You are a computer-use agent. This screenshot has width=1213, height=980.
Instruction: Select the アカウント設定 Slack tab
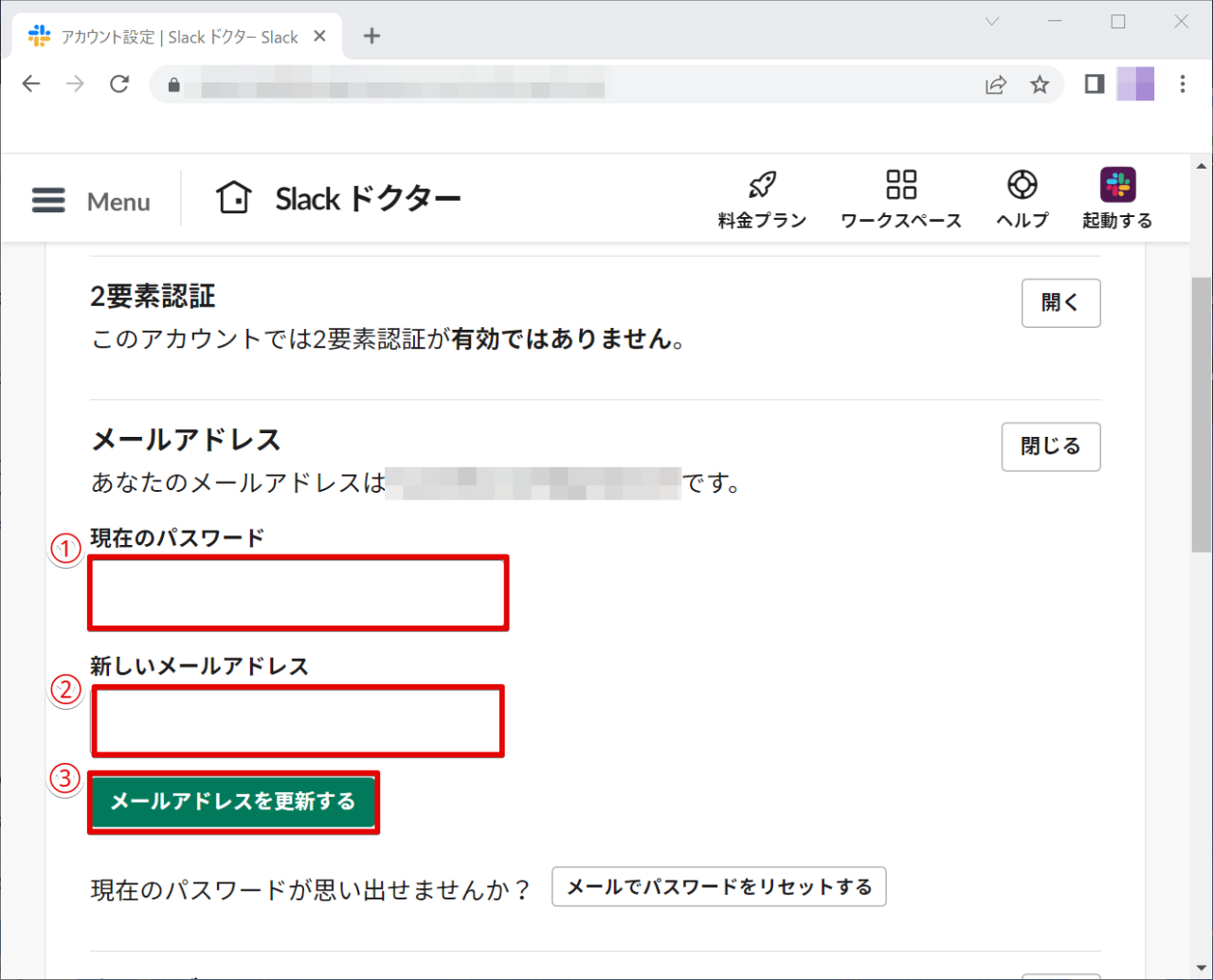[x=177, y=37]
